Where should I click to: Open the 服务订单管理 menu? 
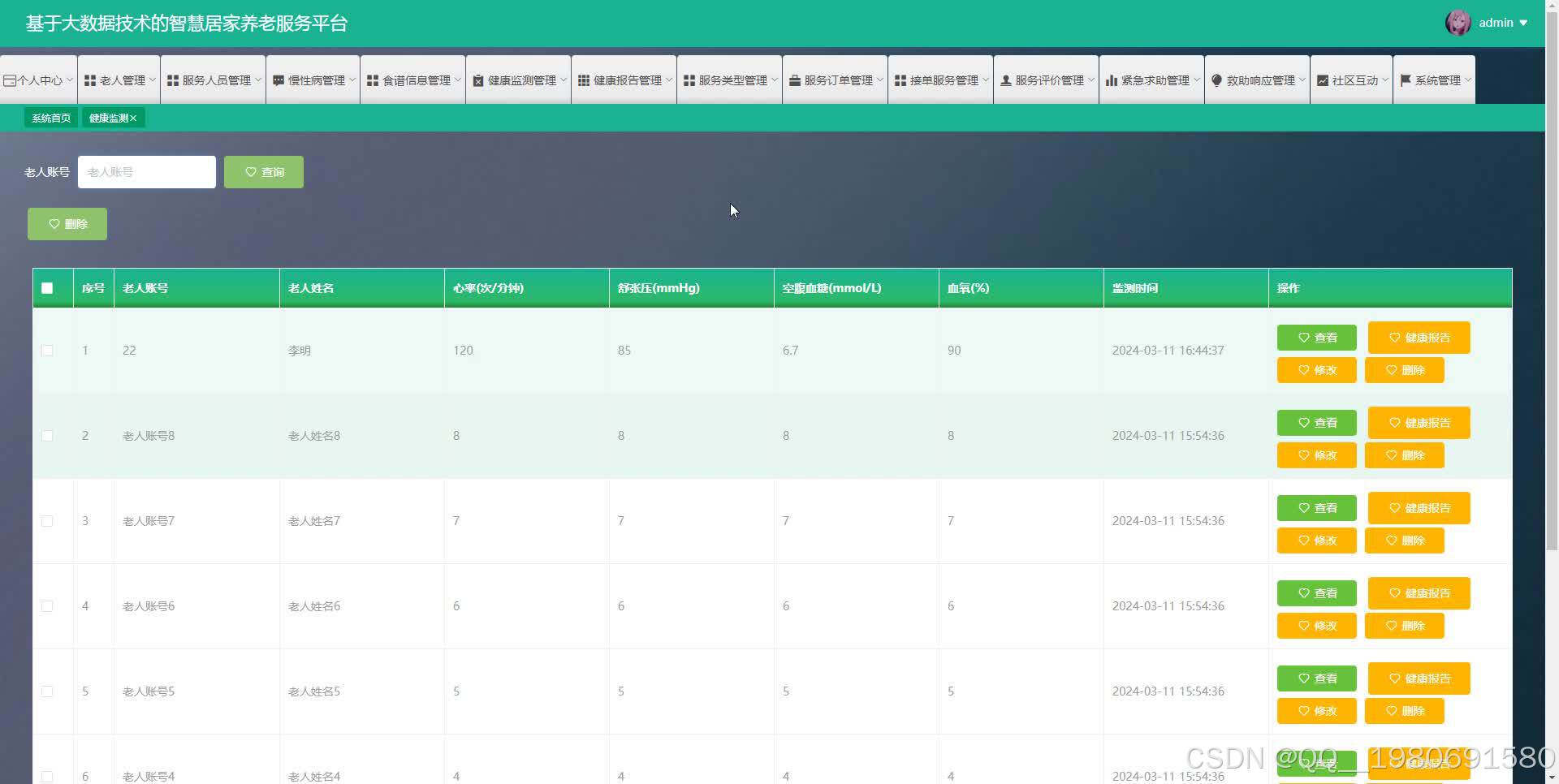coord(835,80)
